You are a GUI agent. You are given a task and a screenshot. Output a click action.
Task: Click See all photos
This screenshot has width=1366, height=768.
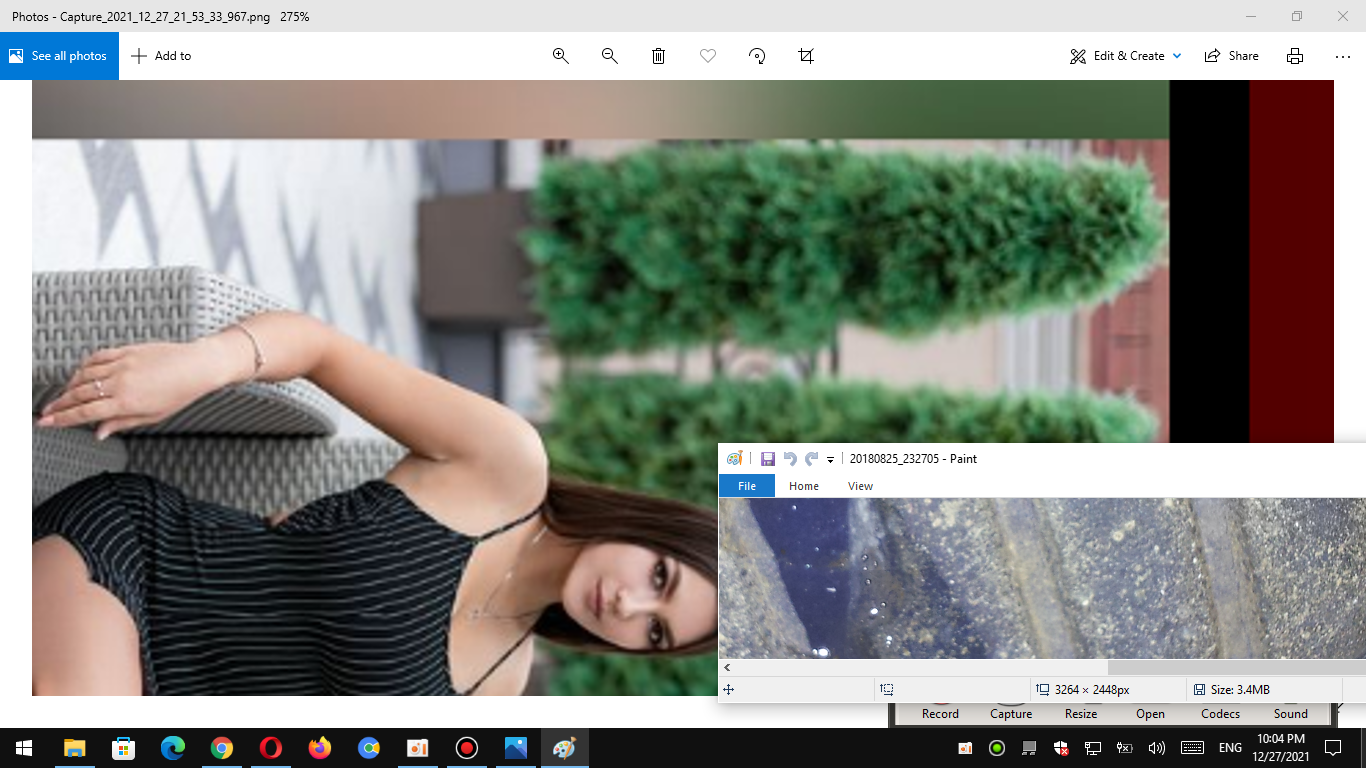(x=59, y=56)
